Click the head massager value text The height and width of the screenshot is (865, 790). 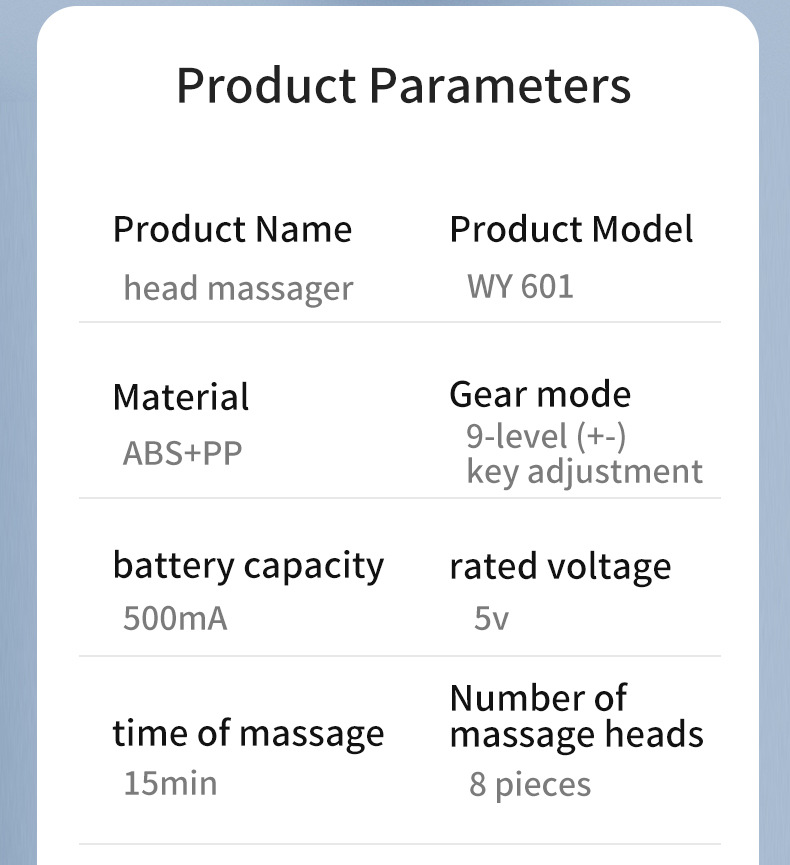(238, 289)
